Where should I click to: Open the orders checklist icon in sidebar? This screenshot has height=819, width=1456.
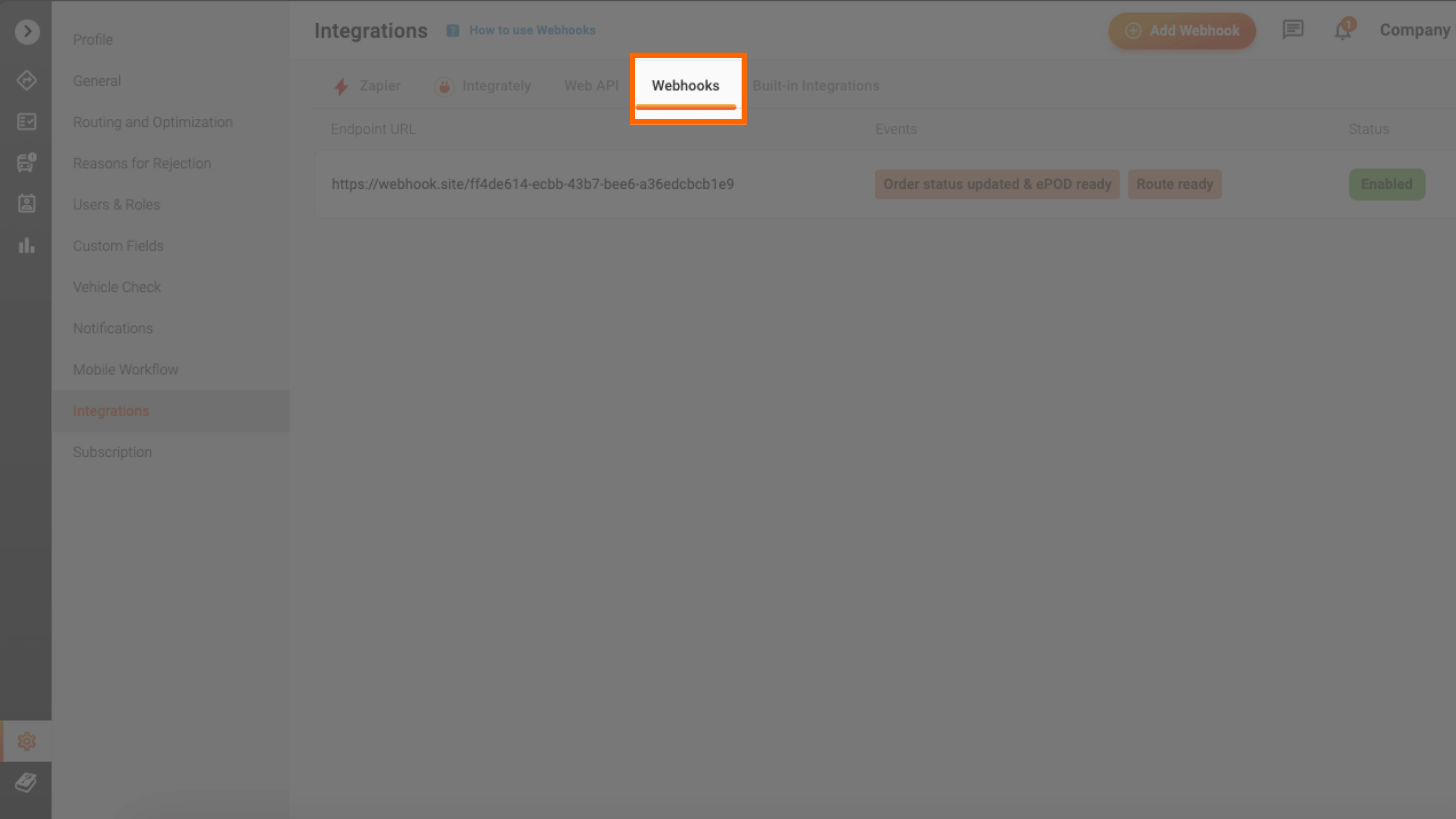26,122
